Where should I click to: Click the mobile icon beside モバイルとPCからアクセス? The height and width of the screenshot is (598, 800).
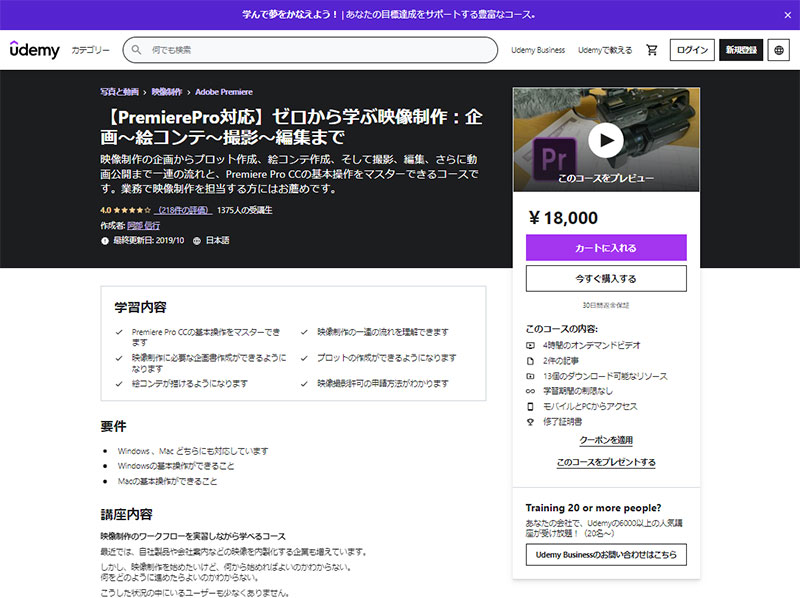click(531, 407)
